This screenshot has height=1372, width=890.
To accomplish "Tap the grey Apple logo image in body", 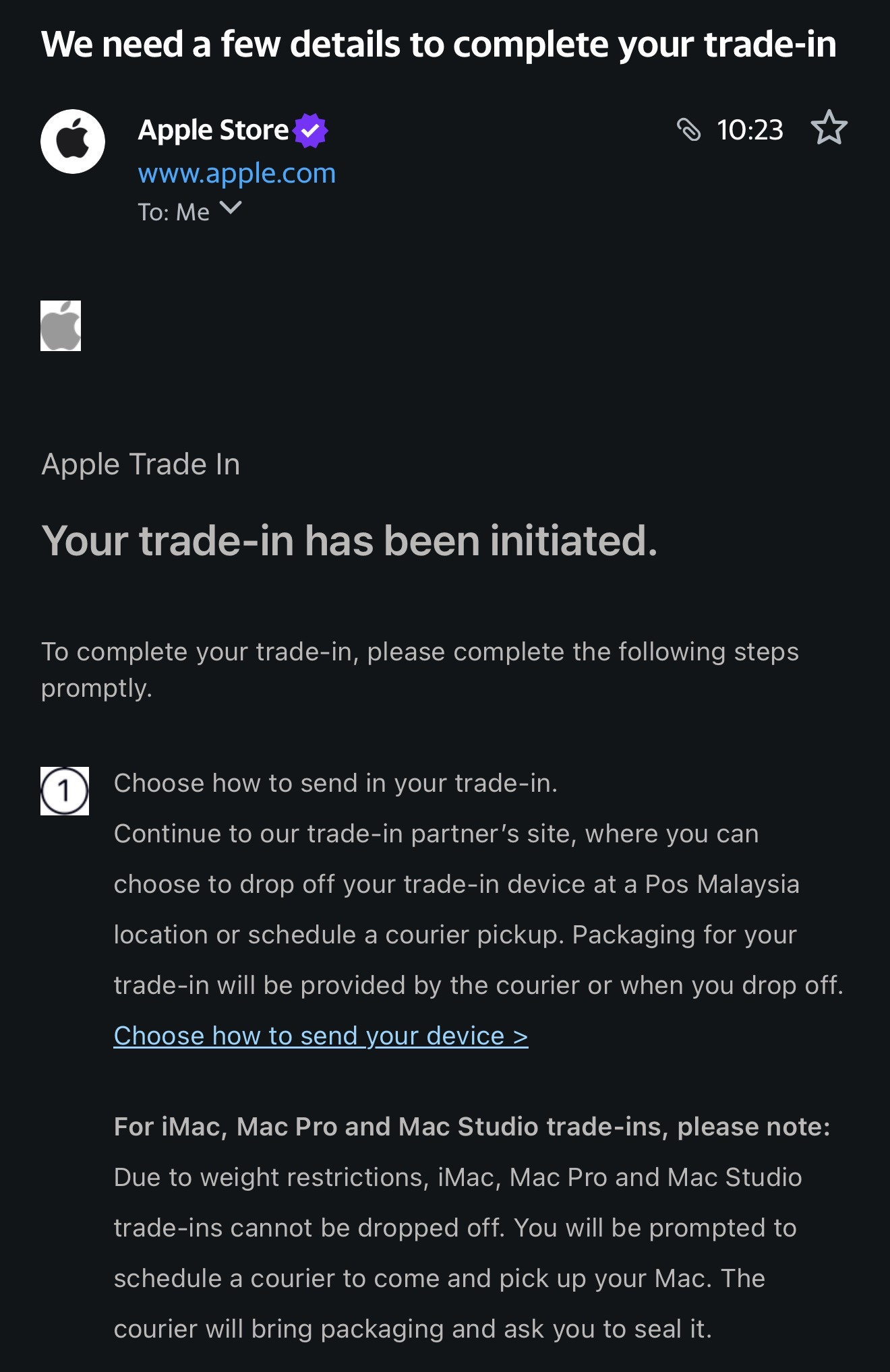I will coord(61,326).
